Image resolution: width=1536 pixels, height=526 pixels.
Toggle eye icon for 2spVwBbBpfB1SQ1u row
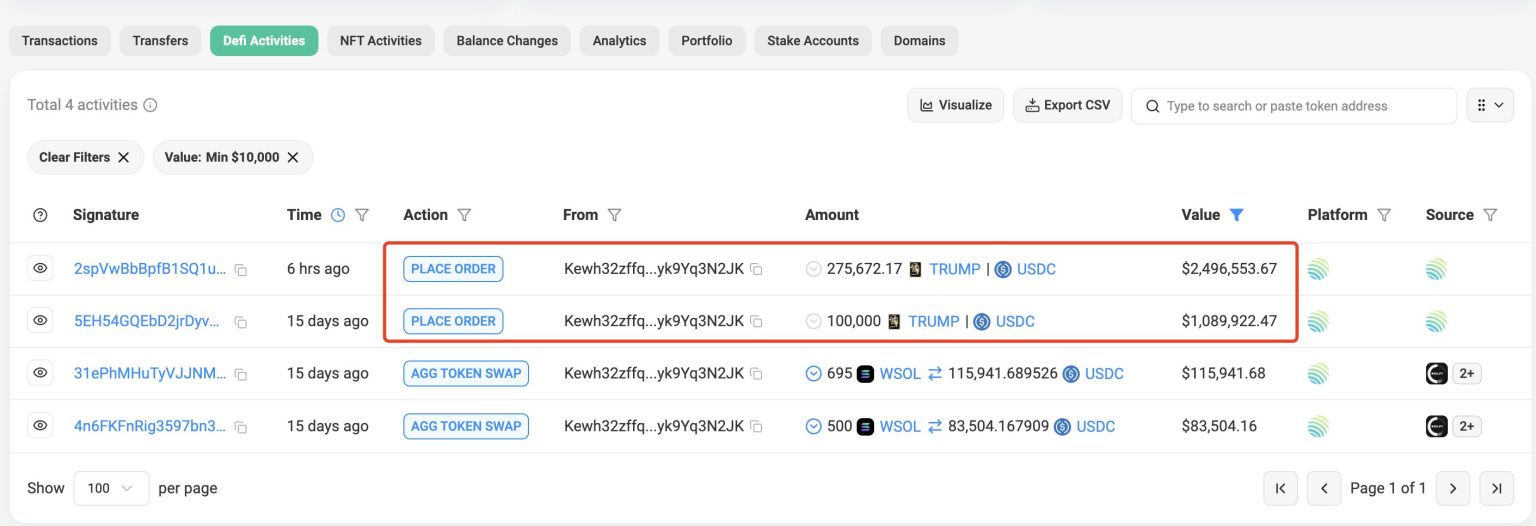click(x=40, y=269)
